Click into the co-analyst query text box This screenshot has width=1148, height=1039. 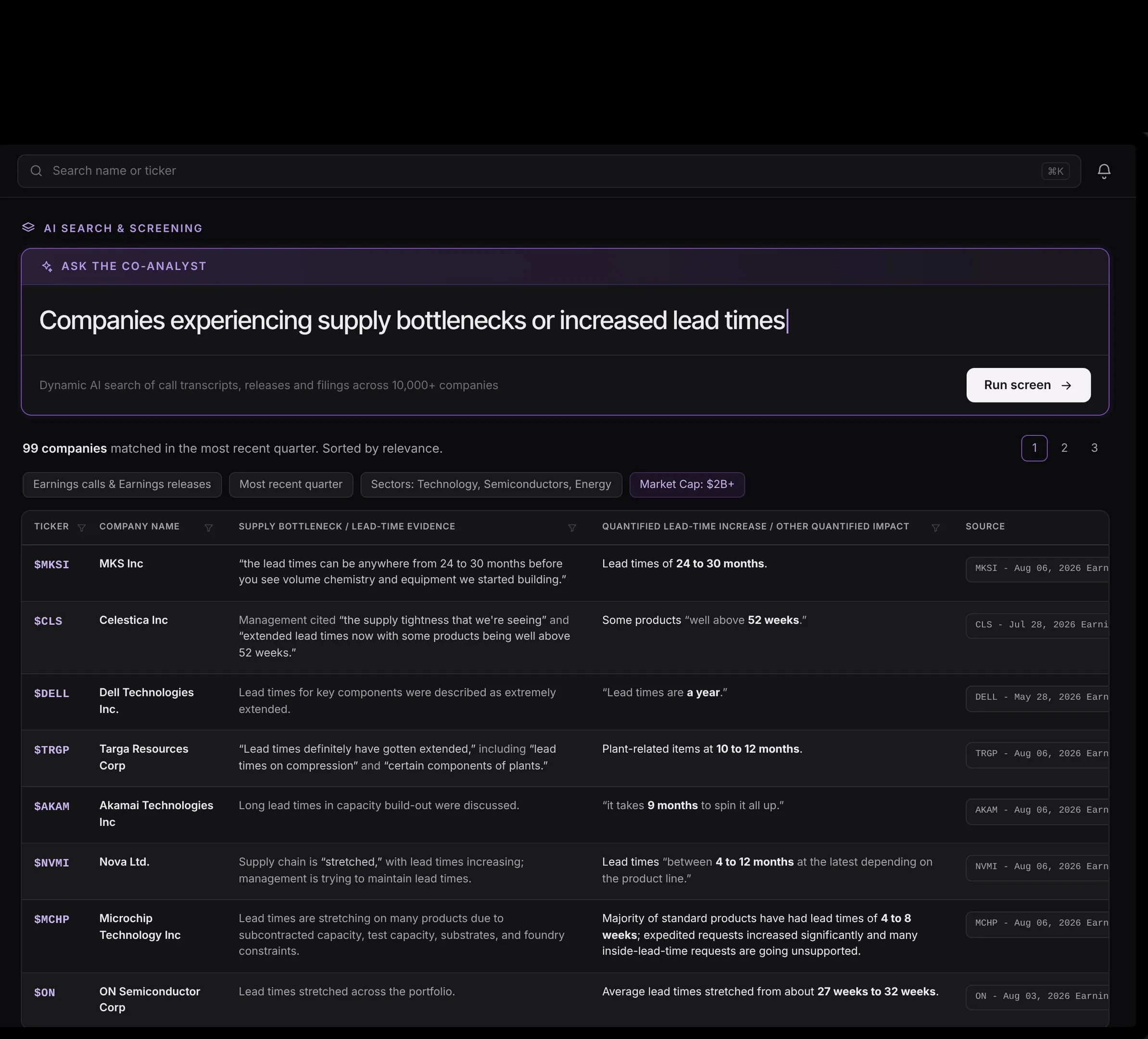pyautogui.click(x=565, y=320)
